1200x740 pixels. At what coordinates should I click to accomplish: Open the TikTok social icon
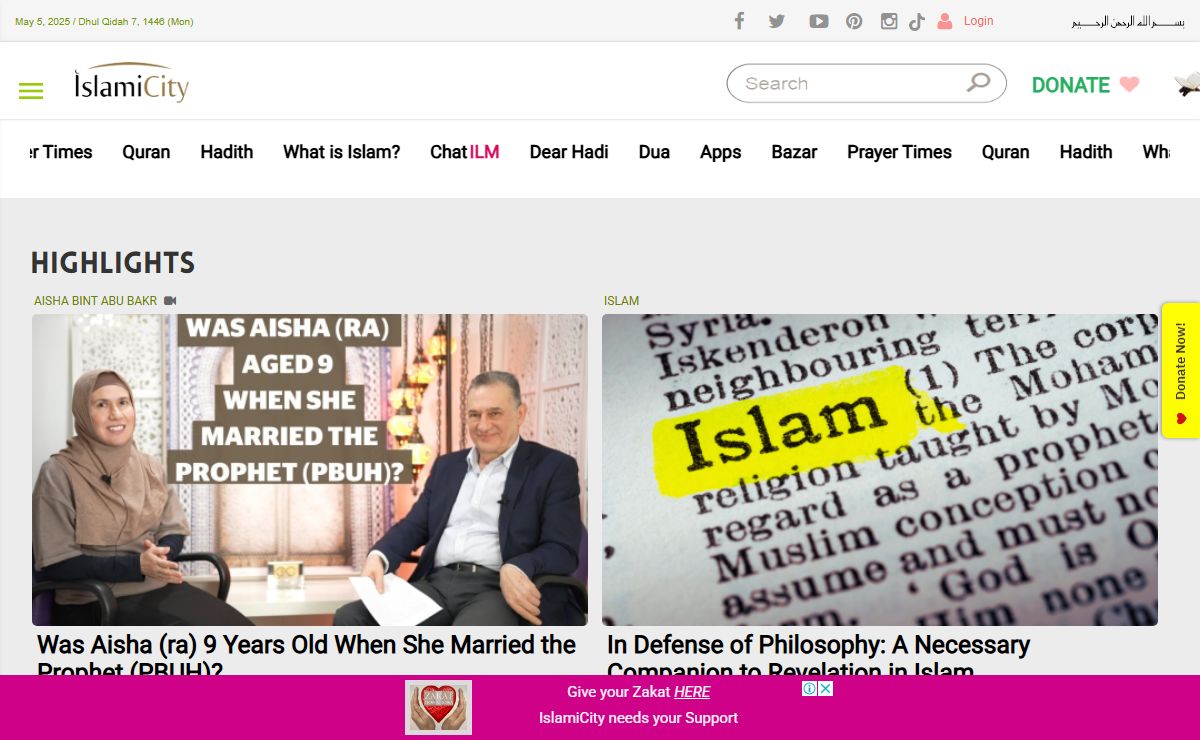tap(917, 21)
